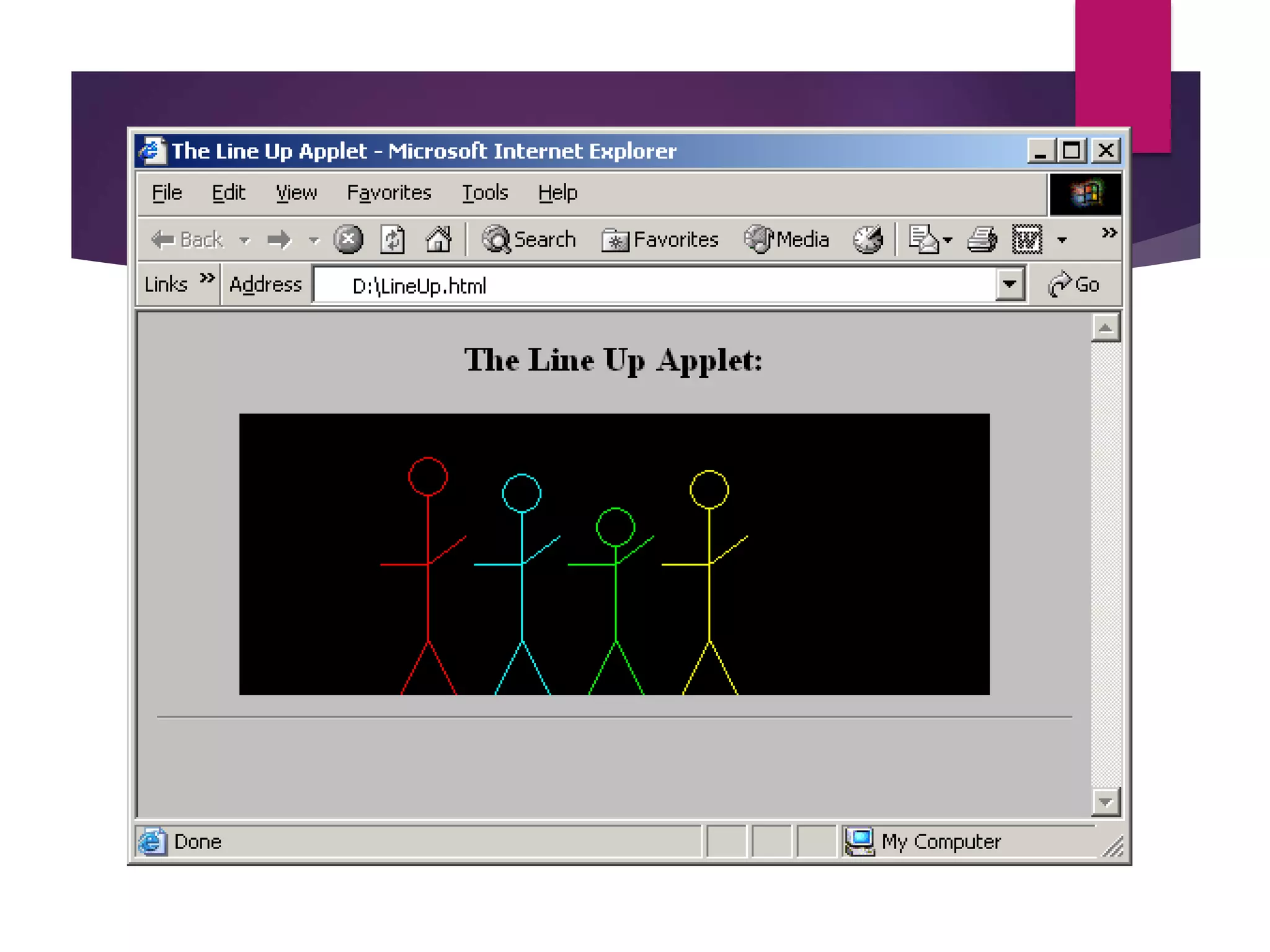Open the Favorites pane from toolbar
The width and height of the screenshot is (1270, 952).
pos(660,239)
